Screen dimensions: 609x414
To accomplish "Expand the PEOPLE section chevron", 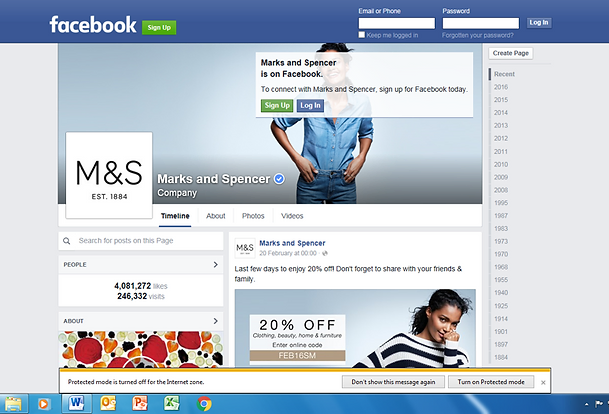I will [x=216, y=264].
